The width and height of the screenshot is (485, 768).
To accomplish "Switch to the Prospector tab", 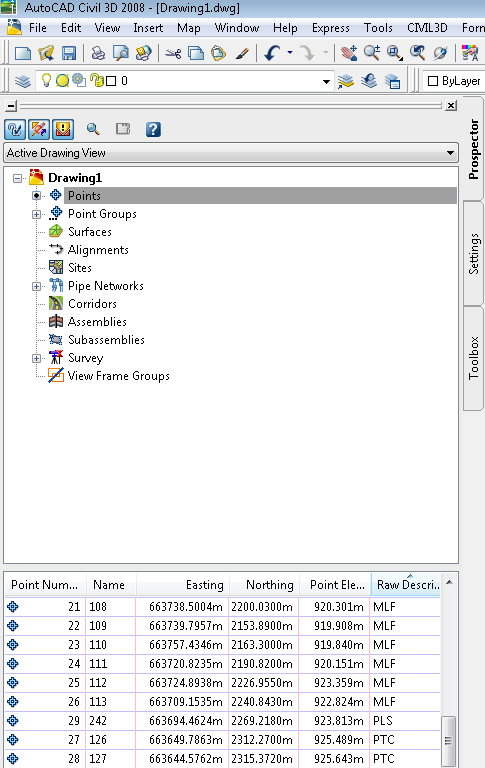I will [x=473, y=149].
